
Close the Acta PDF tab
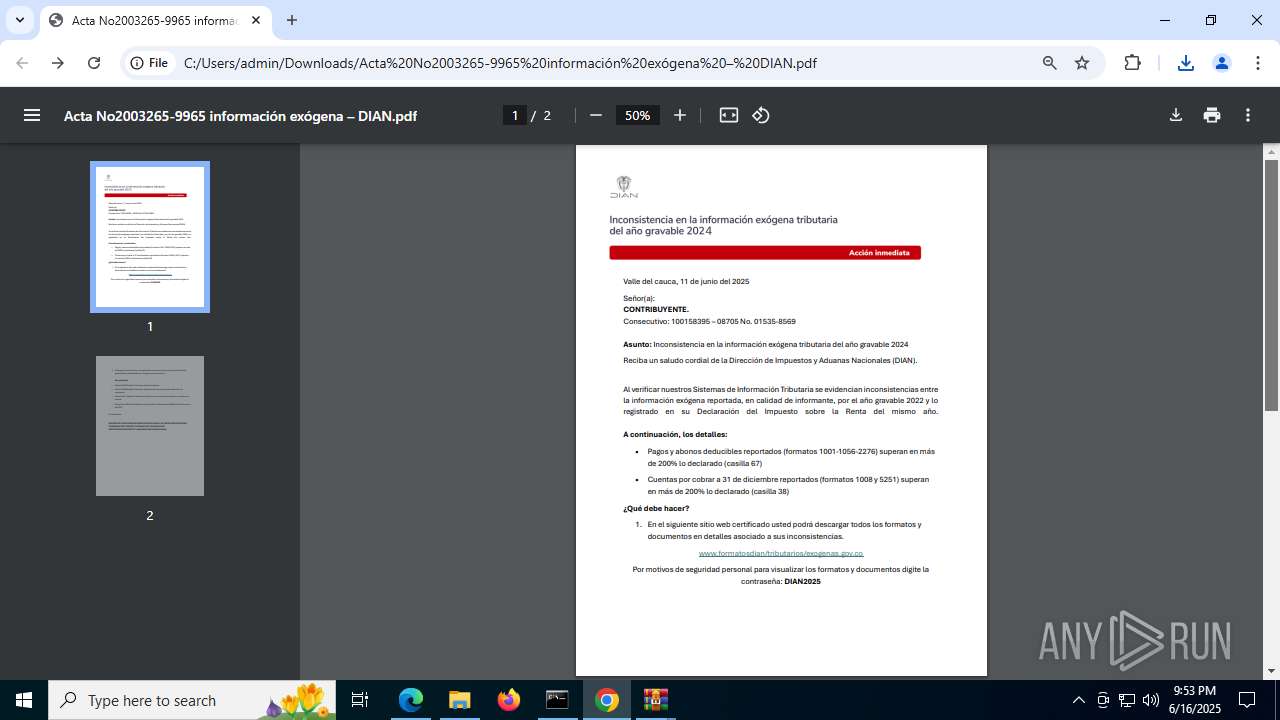pyautogui.click(x=258, y=20)
